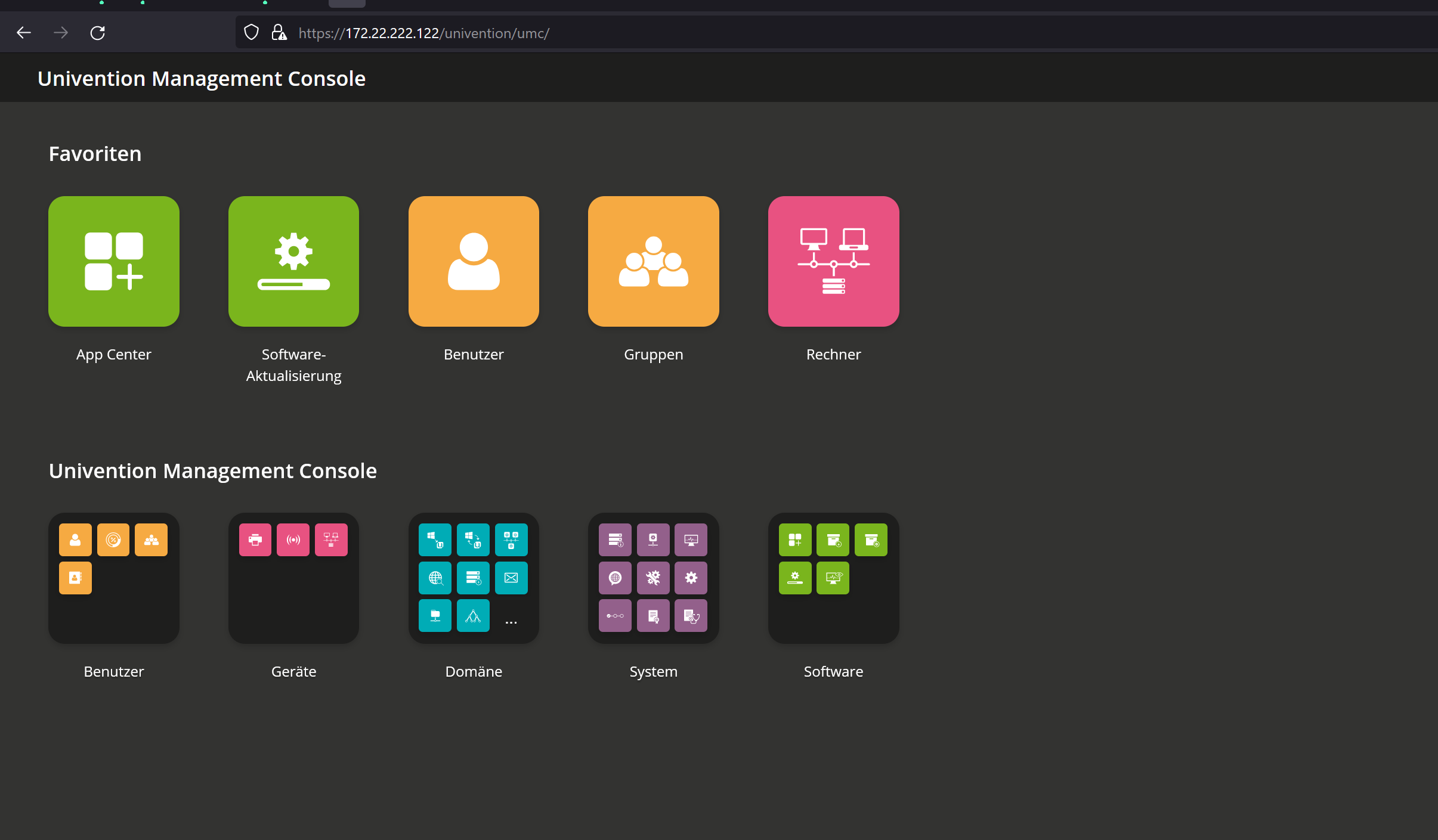The width and height of the screenshot is (1438, 840).
Task: Click the 'Favoriten' section heading
Action: (x=95, y=154)
